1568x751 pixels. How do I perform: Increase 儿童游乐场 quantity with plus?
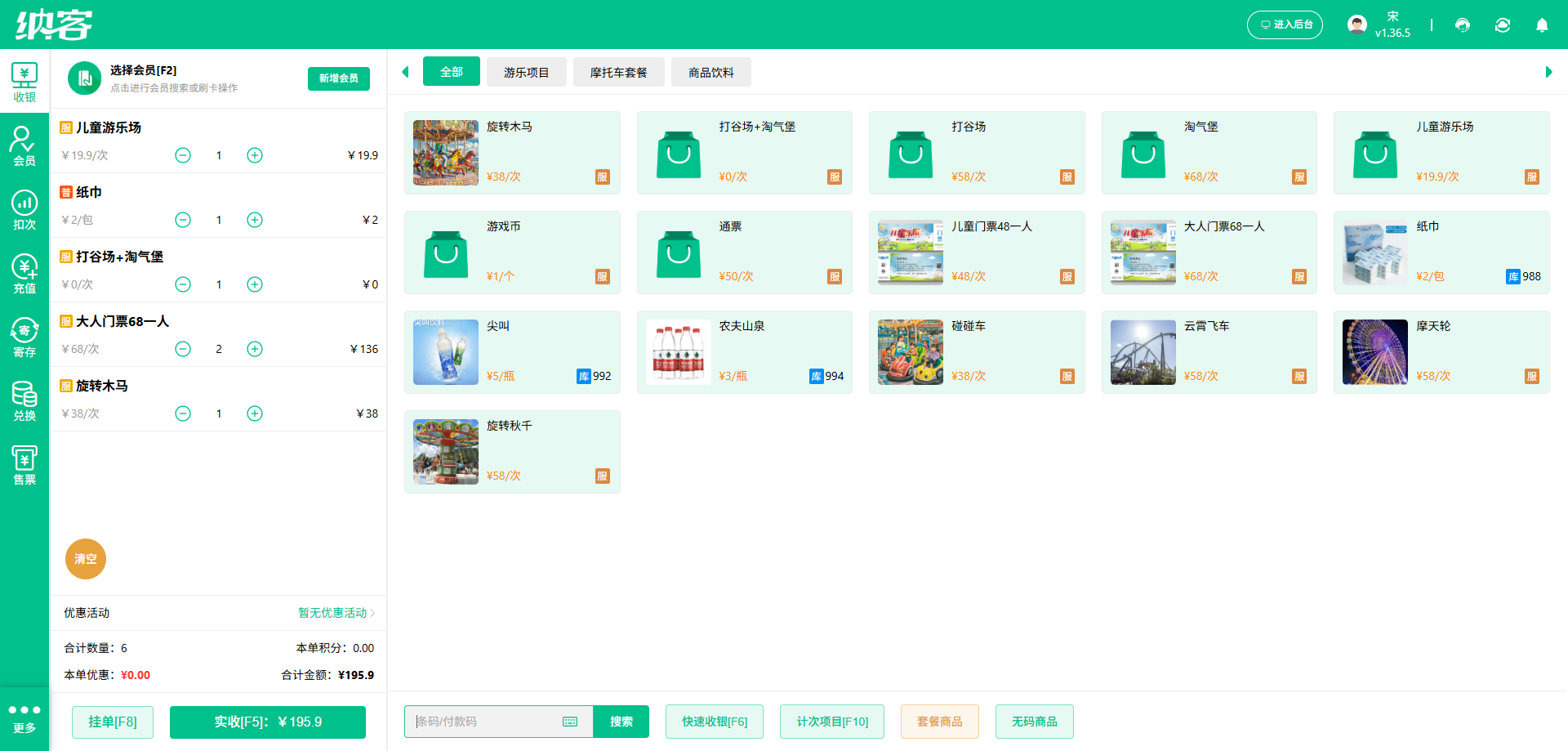point(255,155)
